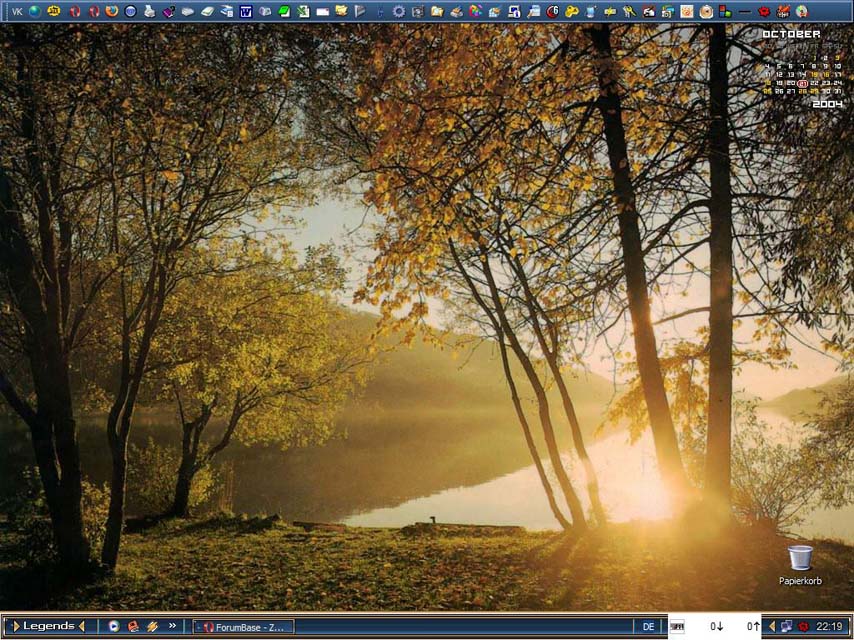Select circled day 21 in desktop calendar
The height and width of the screenshot is (640, 854).
803,83
